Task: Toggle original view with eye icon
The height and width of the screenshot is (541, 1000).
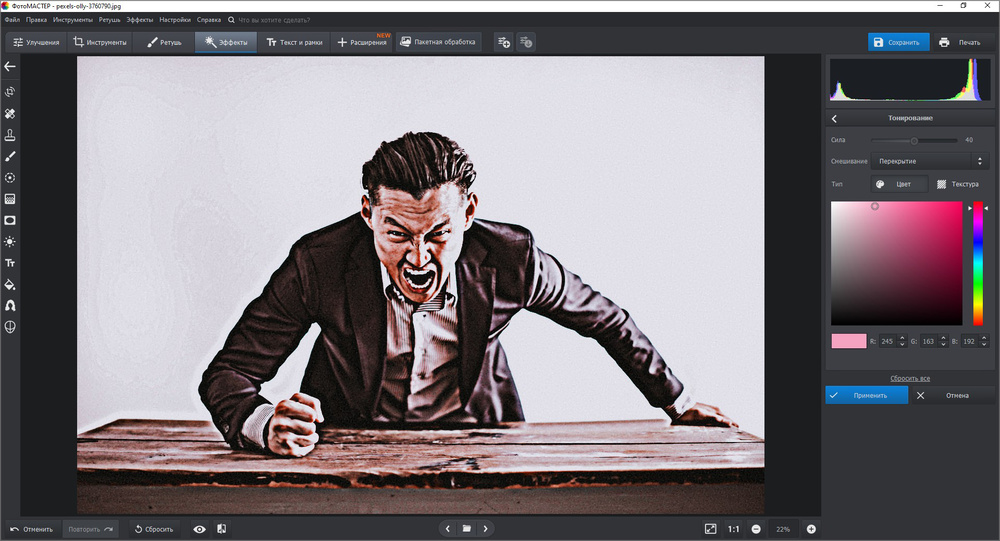Action: tap(199, 529)
